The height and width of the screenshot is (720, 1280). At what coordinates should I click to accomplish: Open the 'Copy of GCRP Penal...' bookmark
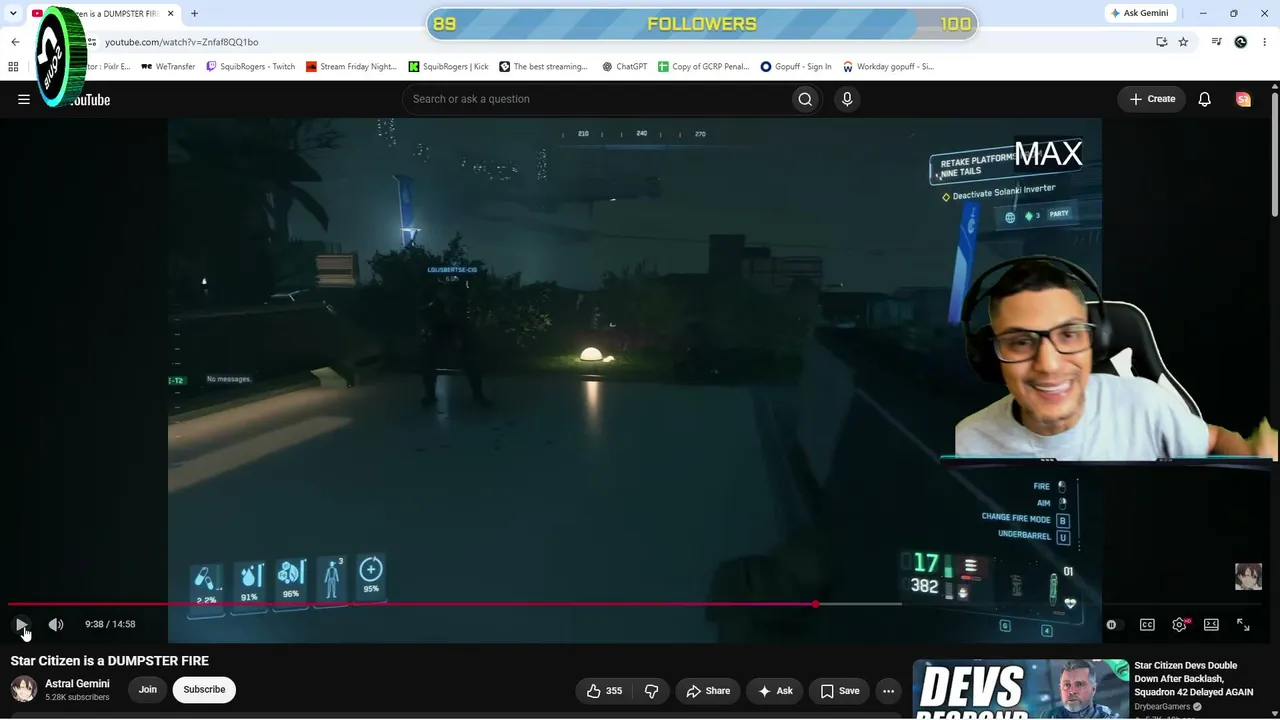point(703,67)
